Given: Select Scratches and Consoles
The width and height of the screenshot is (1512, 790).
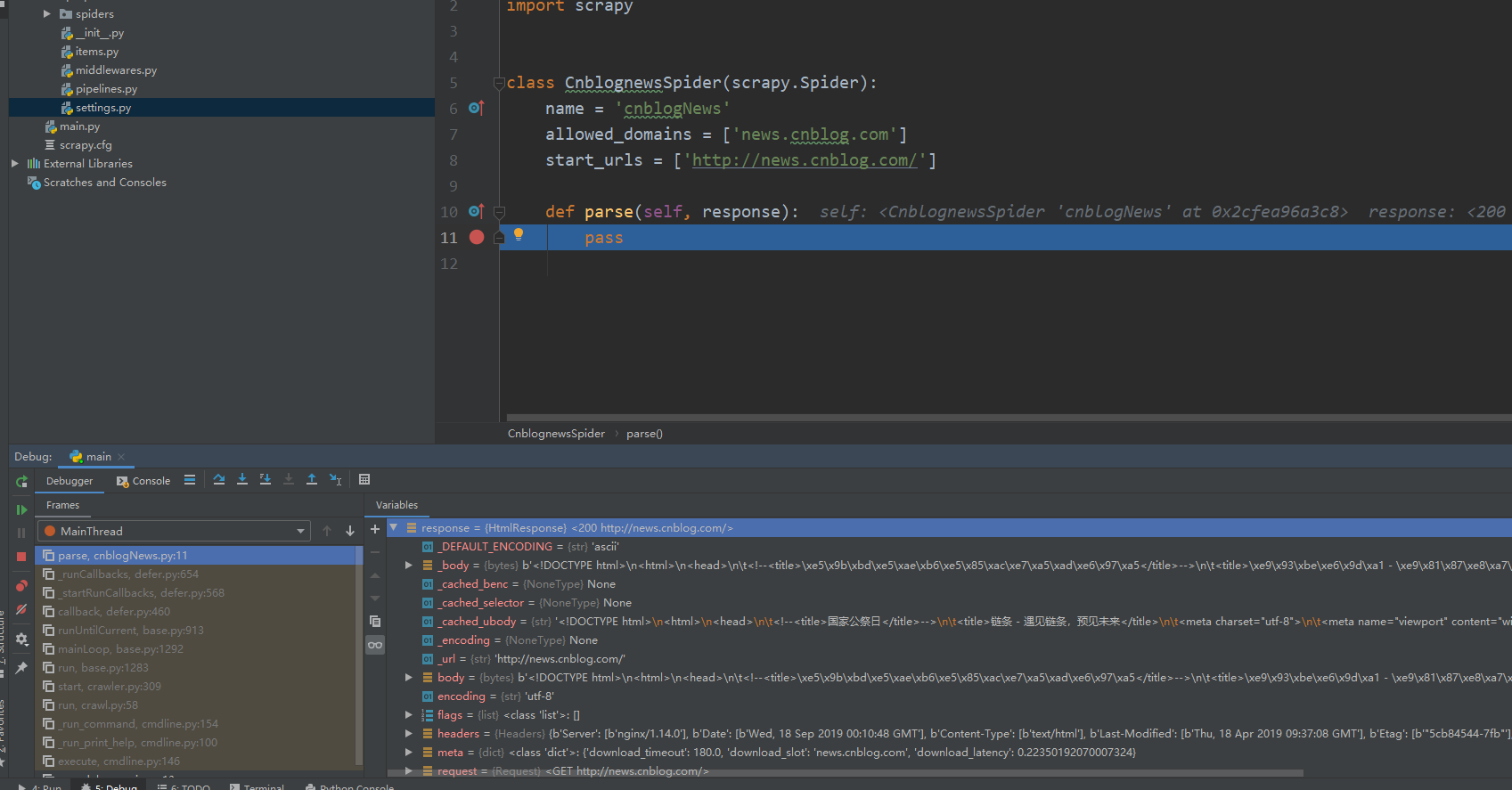Looking at the screenshot, I should [x=104, y=182].
